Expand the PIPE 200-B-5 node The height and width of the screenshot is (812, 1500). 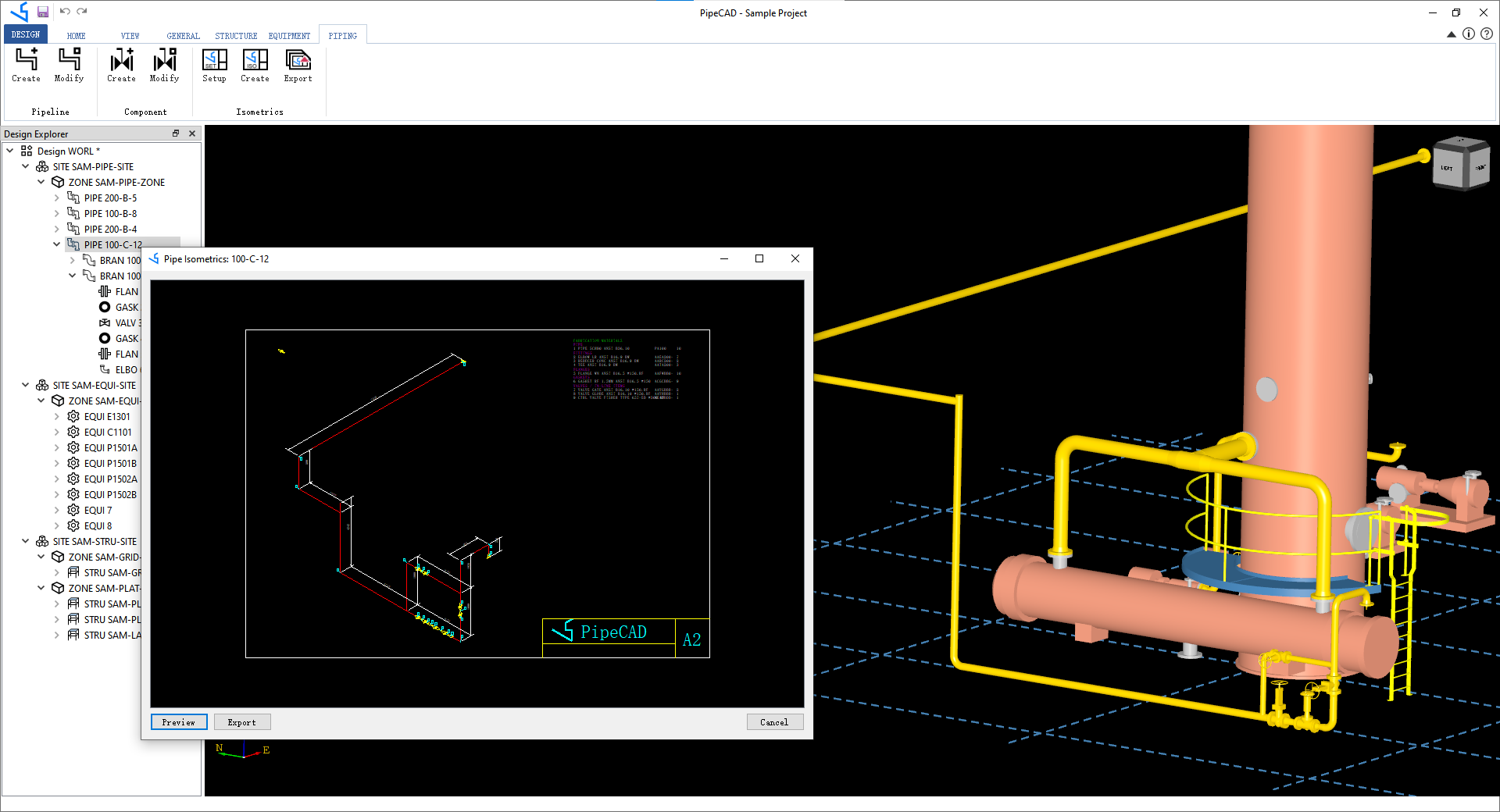coord(57,198)
